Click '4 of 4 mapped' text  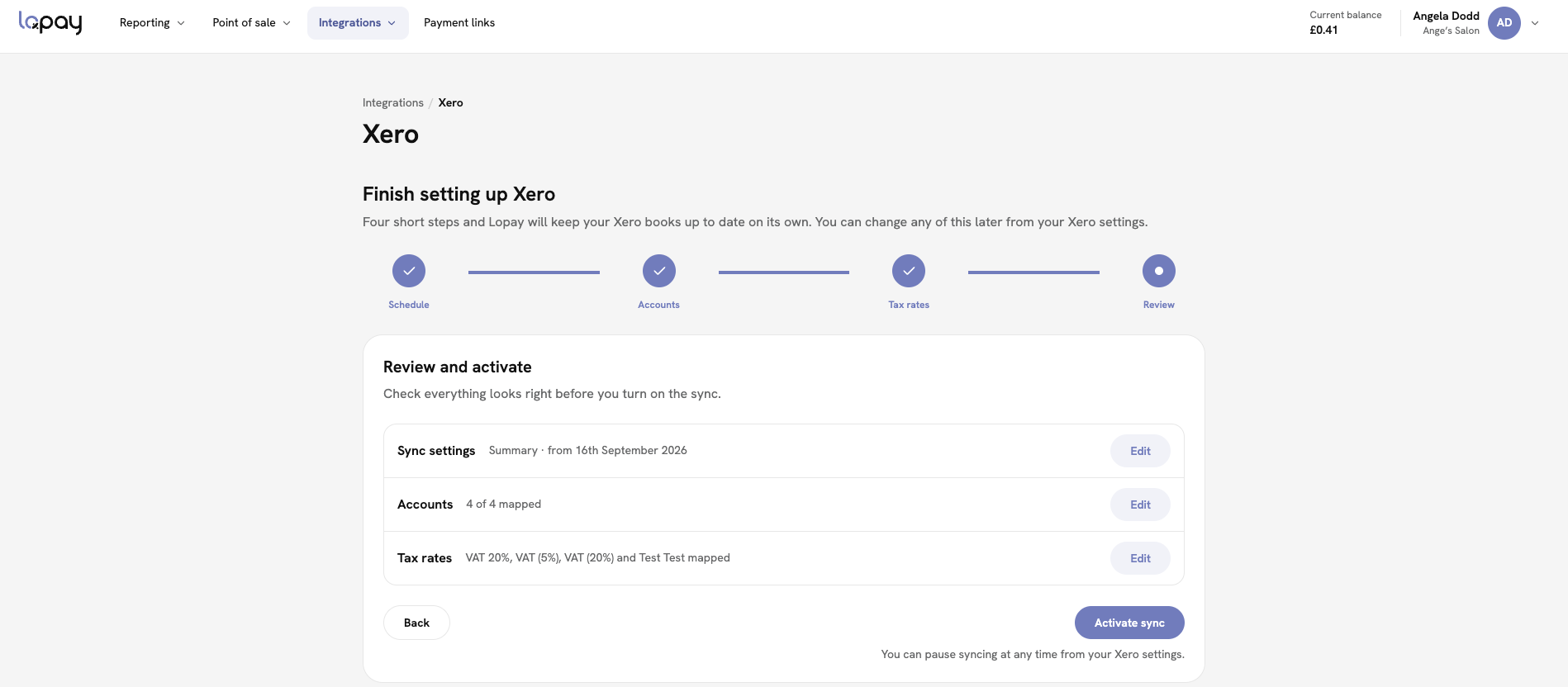pos(504,504)
